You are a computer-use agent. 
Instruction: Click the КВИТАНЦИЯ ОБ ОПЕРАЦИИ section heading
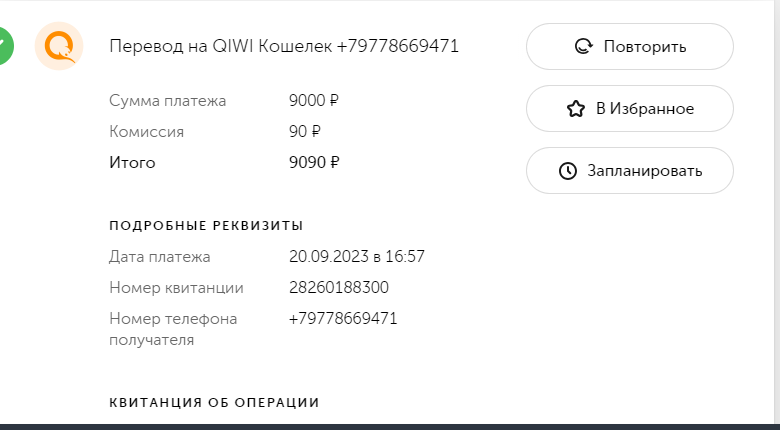[x=214, y=403]
